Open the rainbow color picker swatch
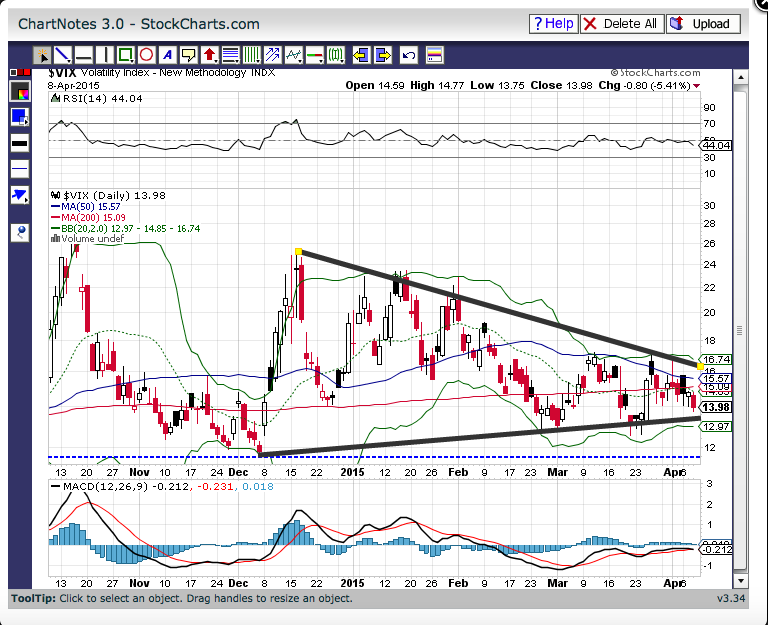This screenshot has height=625, width=768. (x=20, y=91)
